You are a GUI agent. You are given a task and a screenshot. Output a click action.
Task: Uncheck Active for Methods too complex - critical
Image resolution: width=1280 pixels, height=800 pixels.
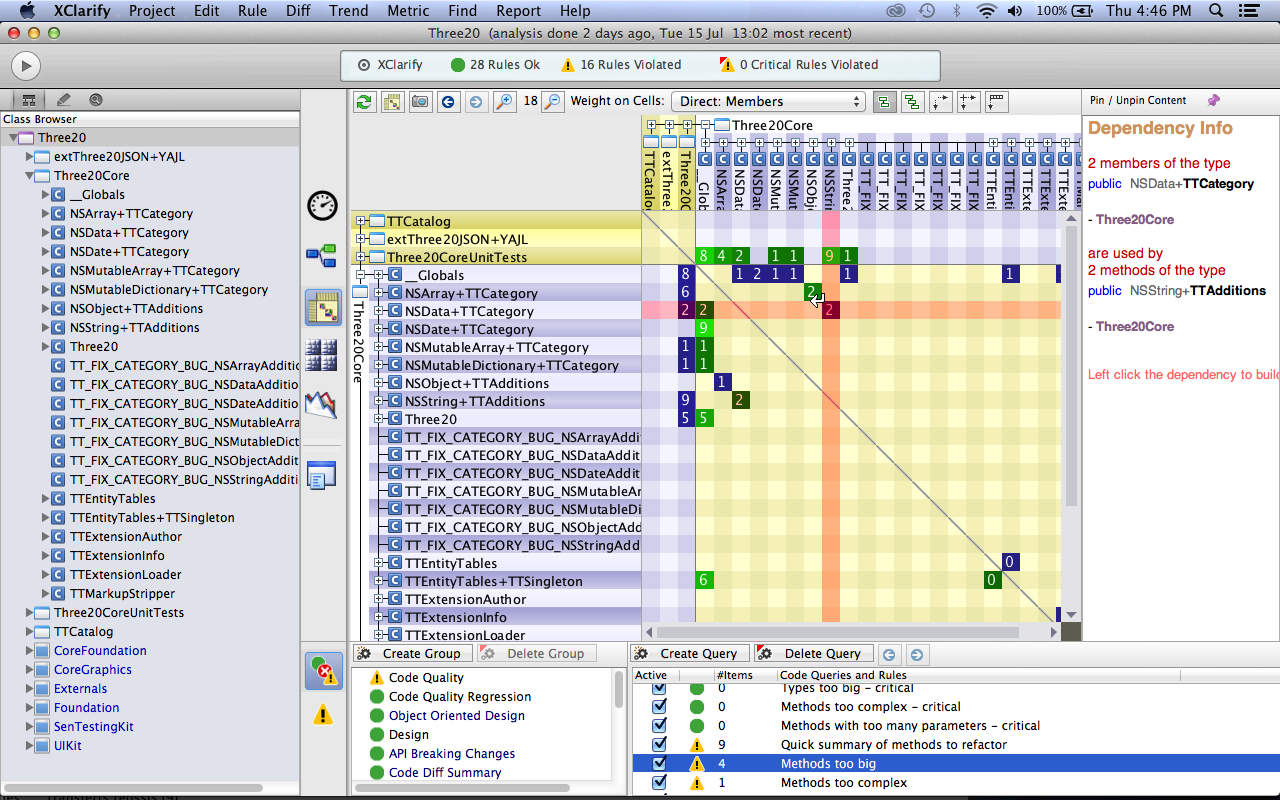(x=659, y=707)
